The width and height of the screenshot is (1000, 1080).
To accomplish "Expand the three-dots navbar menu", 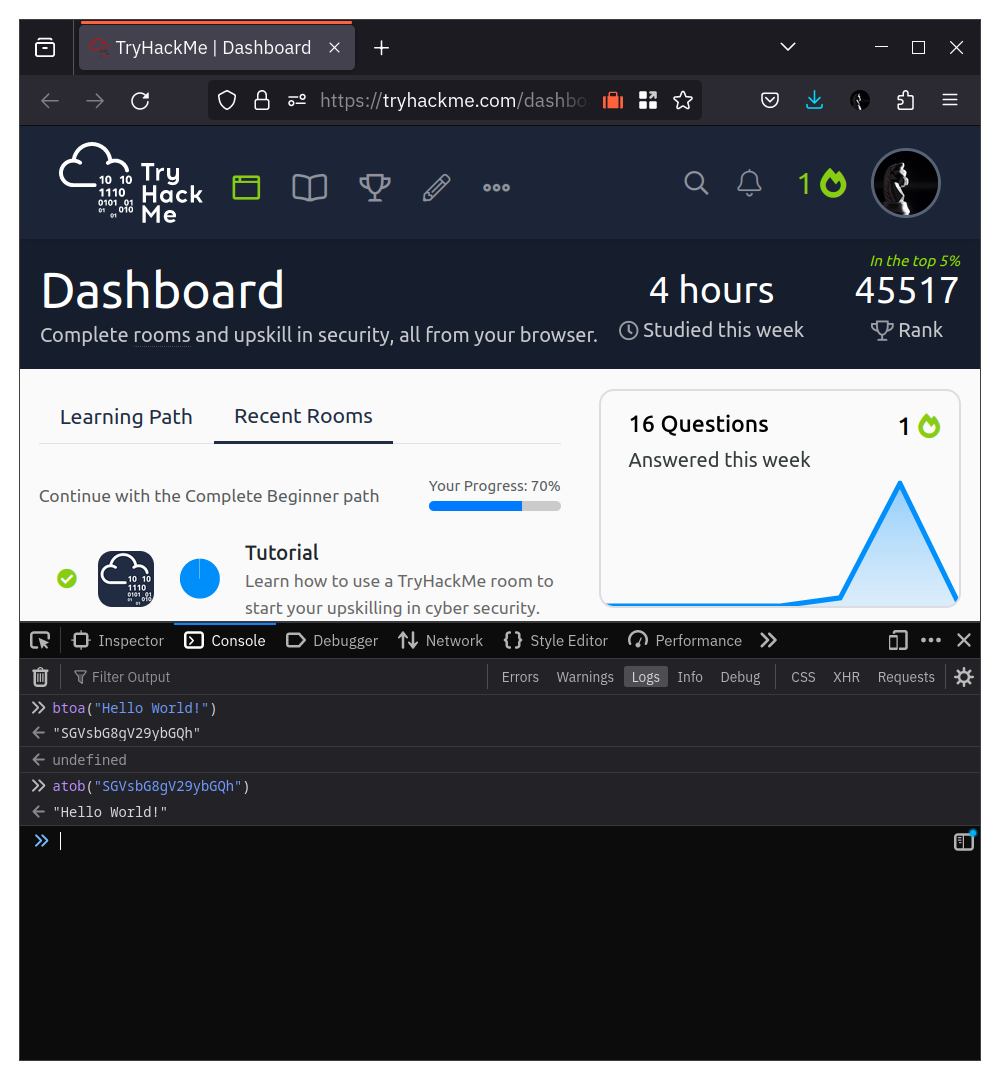I will point(496,187).
